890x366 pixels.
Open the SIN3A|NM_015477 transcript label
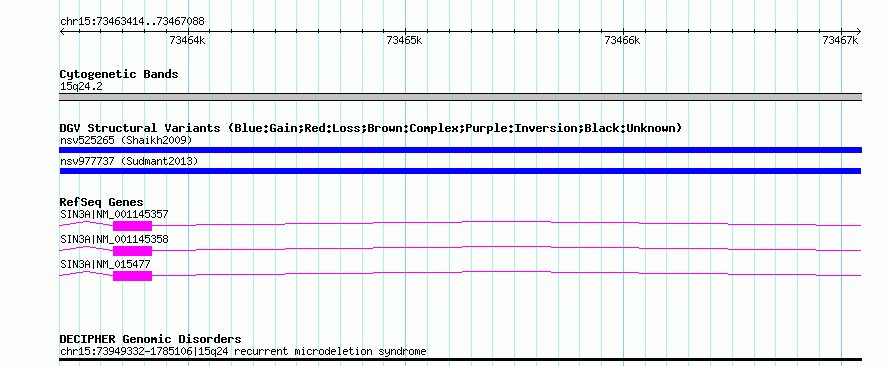[105, 264]
